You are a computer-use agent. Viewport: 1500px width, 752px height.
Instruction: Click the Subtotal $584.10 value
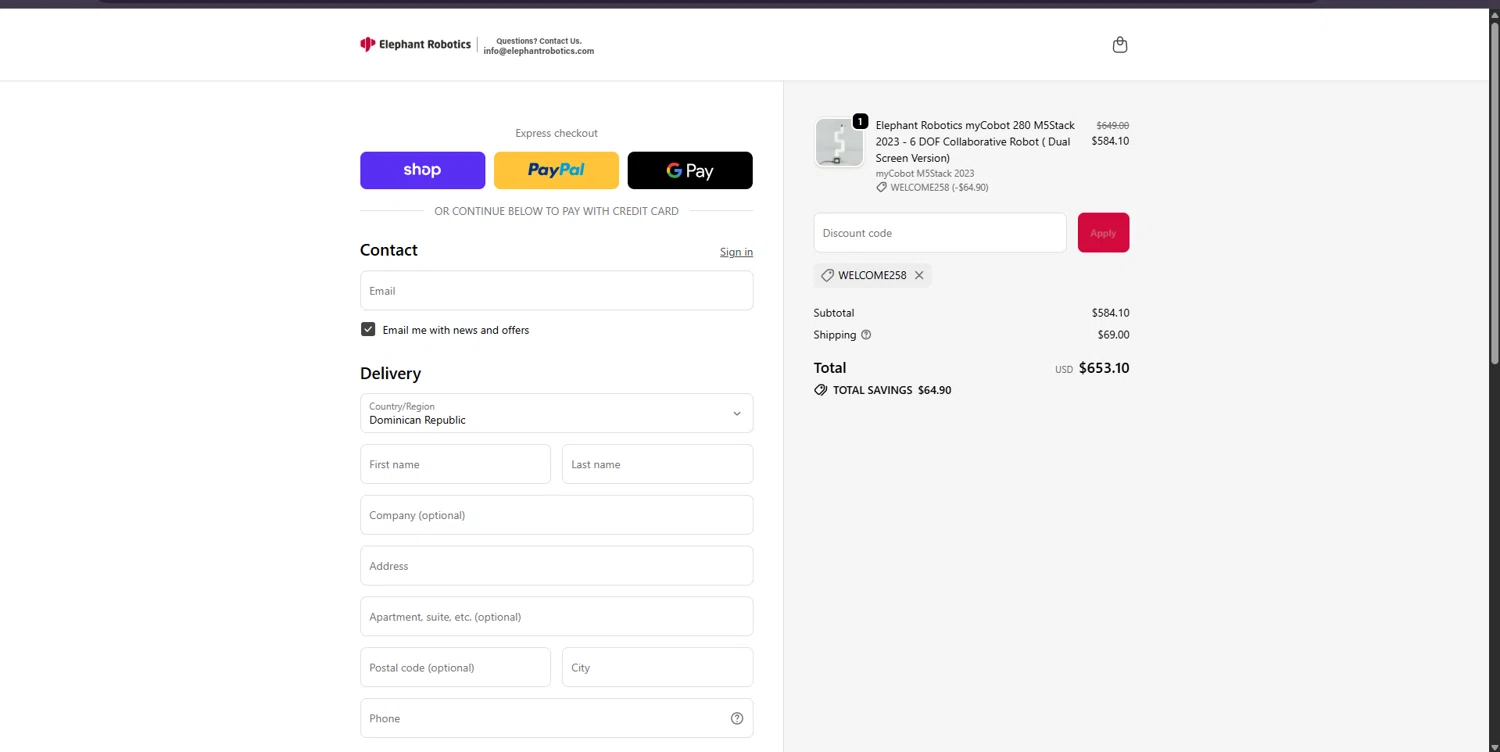click(x=1110, y=313)
